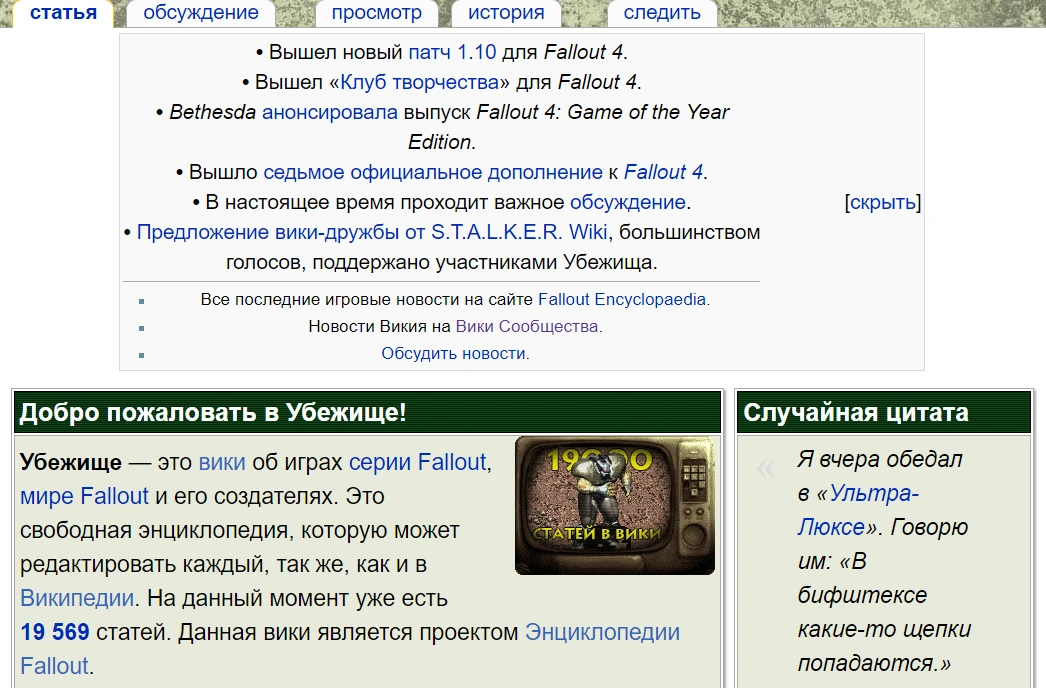Screen dimensions: 1046x688
Task: Switch to the «статья» tab
Action: pyautogui.click(x=63, y=13)
